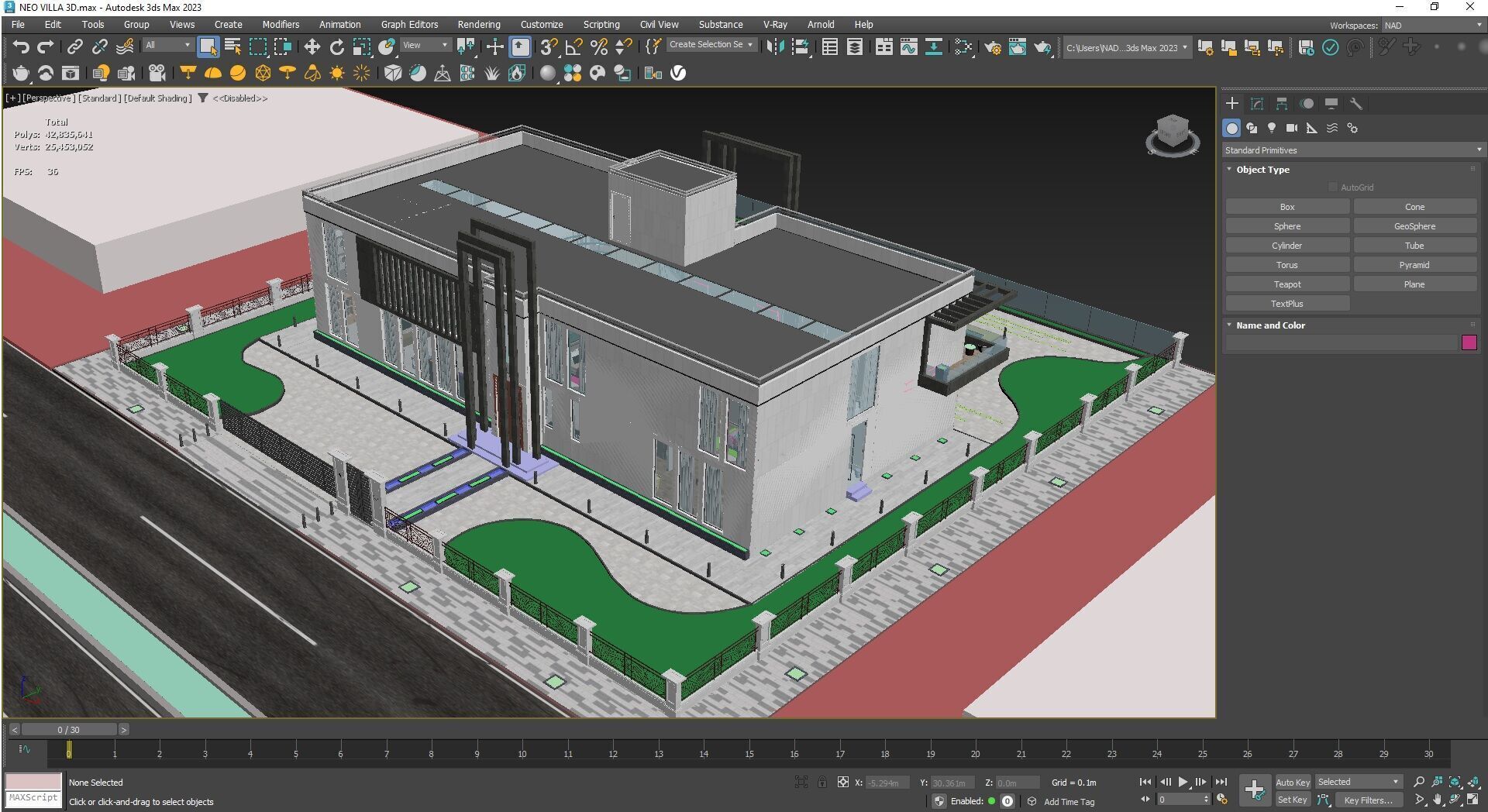Activate the Select Object tool
Image resolution: width=1488 pixels, height=812 pixels.
[x=208, y=47]
